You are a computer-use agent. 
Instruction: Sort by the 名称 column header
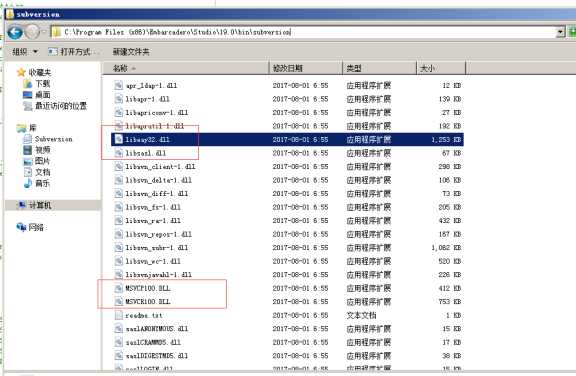[186, 68]
